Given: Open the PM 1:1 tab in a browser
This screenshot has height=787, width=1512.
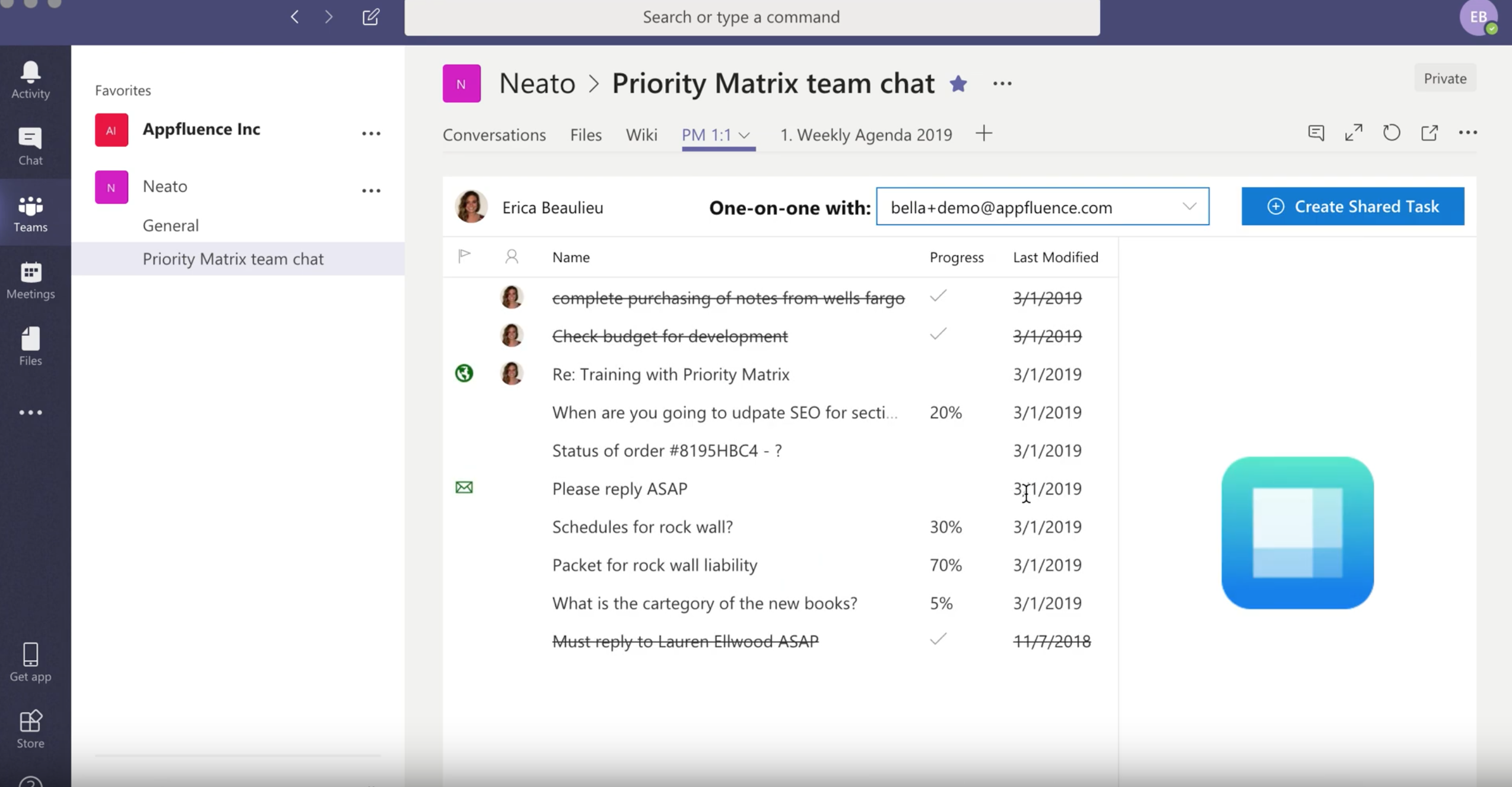Looking at the screenshot, I should coord(1430,133).
